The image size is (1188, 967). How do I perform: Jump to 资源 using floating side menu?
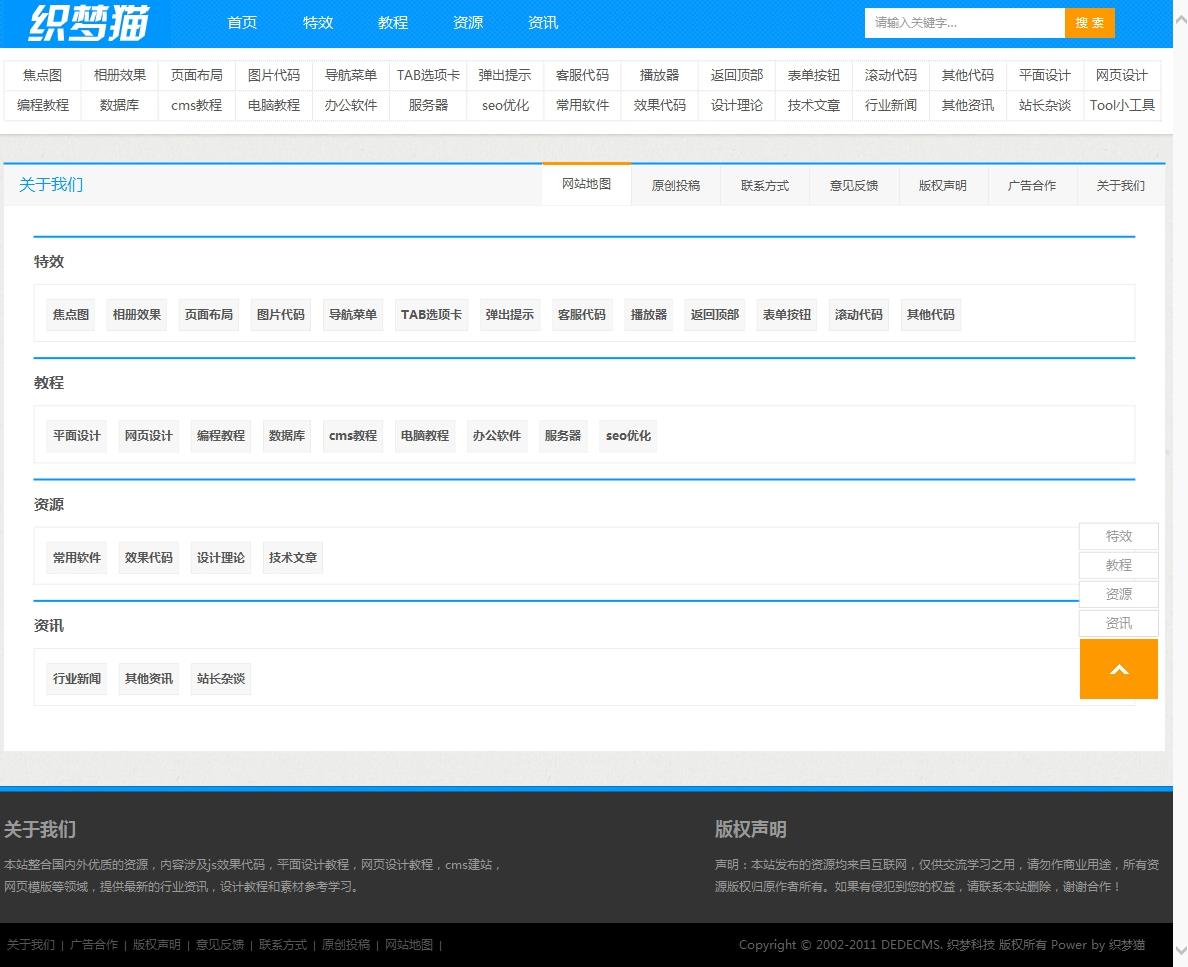pos(1118,594)
